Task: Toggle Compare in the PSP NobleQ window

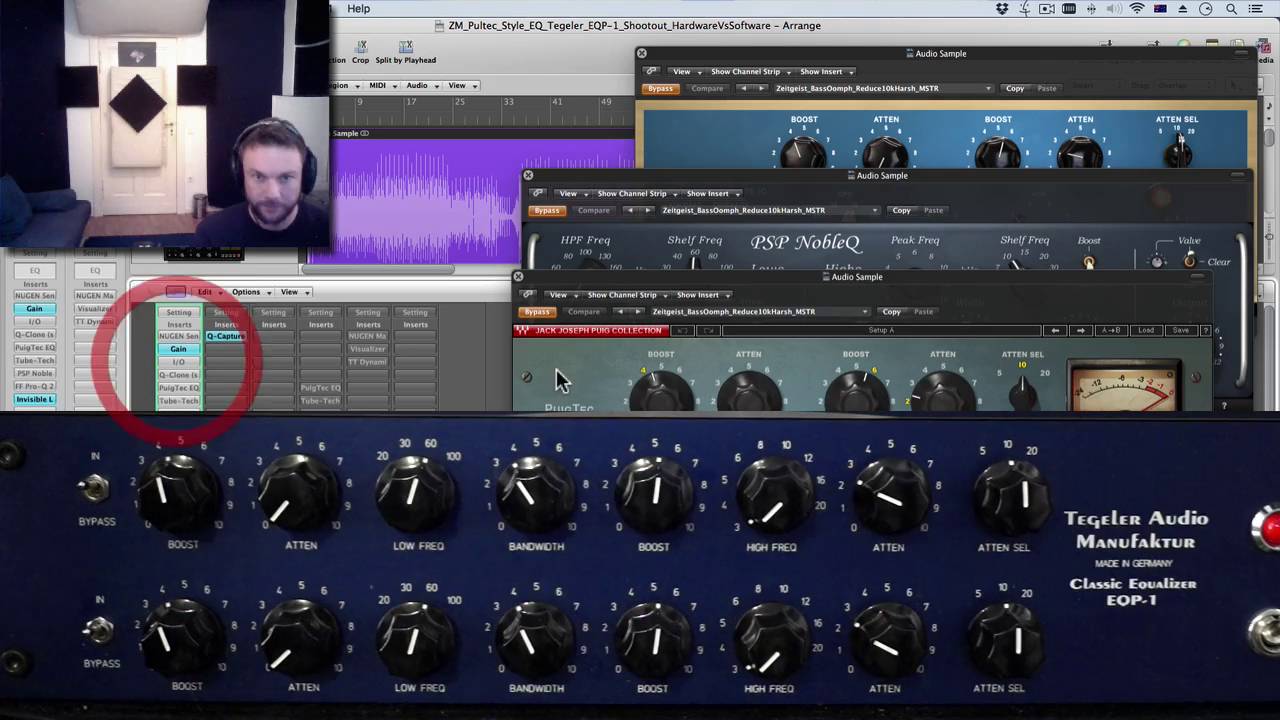Action: coord(593,210)
